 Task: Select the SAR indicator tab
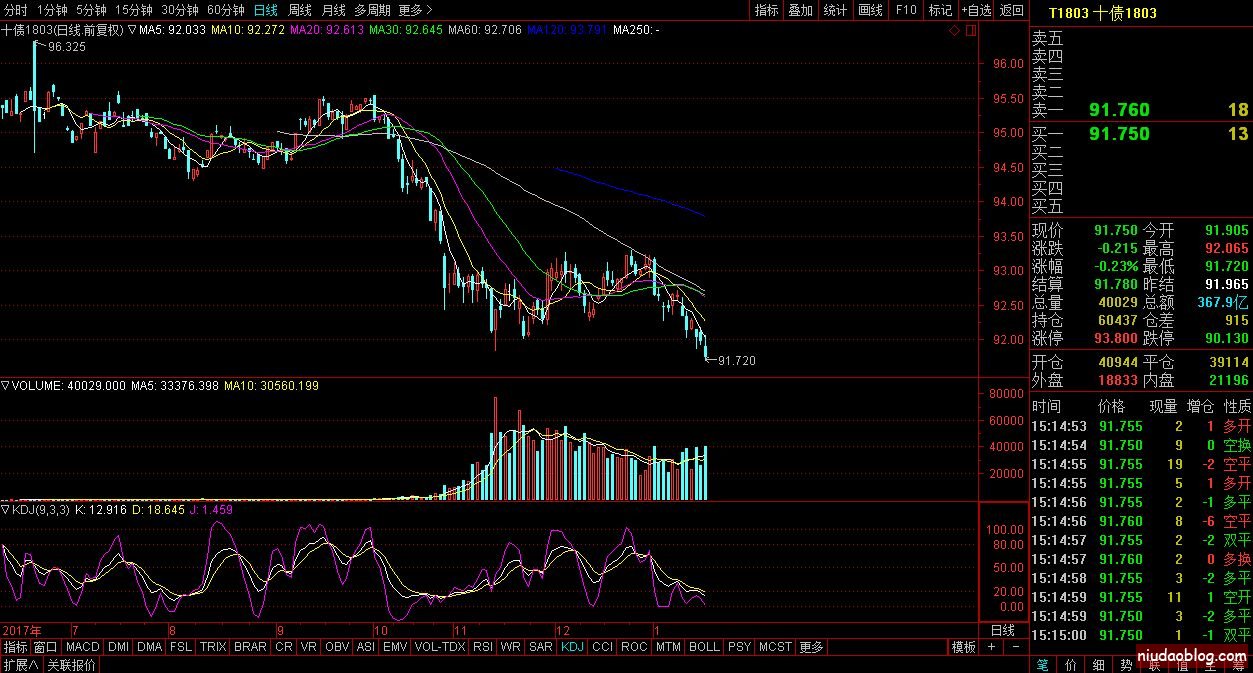(x=541, y=647)
